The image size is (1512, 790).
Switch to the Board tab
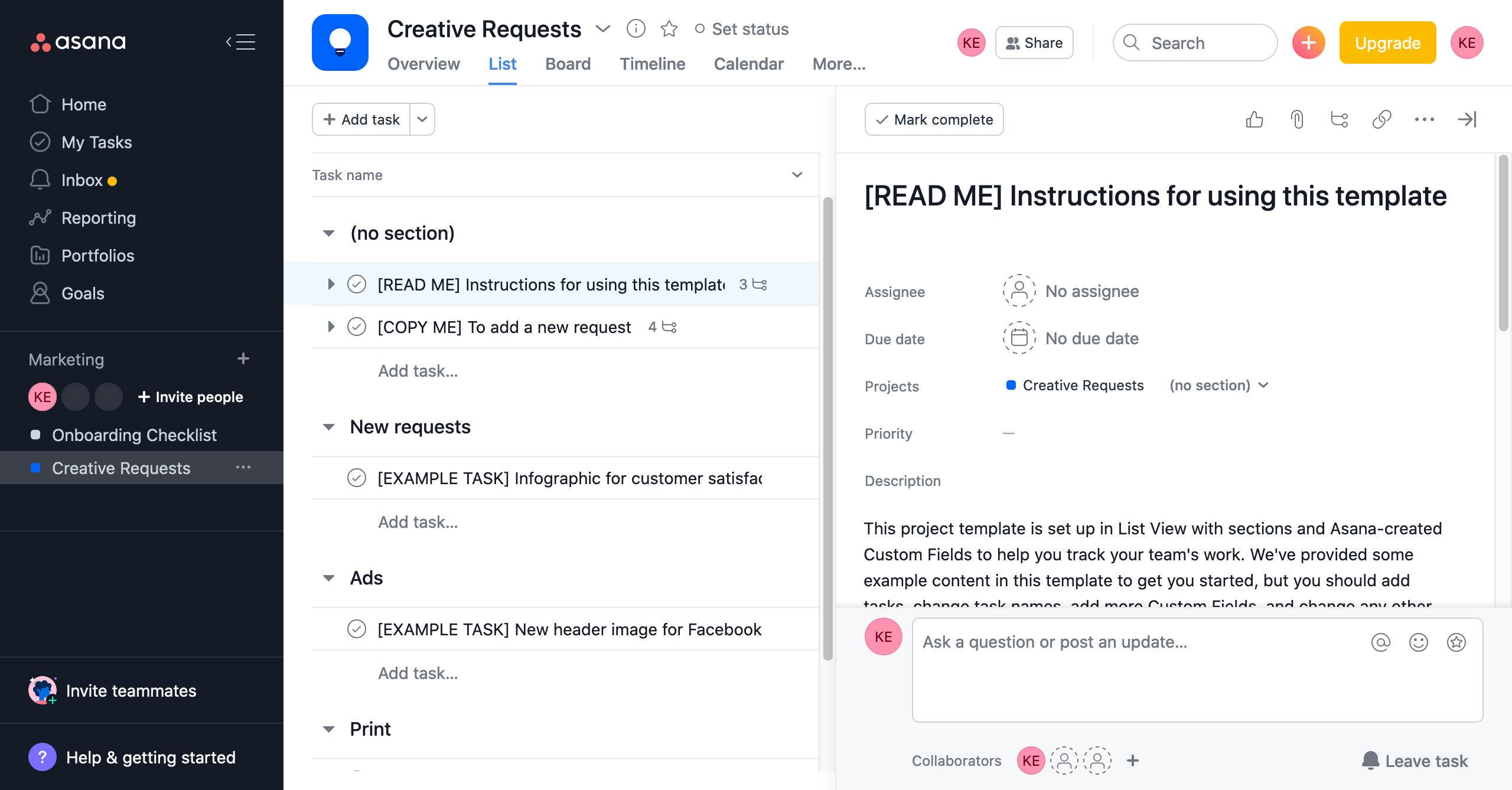(568, 64)
